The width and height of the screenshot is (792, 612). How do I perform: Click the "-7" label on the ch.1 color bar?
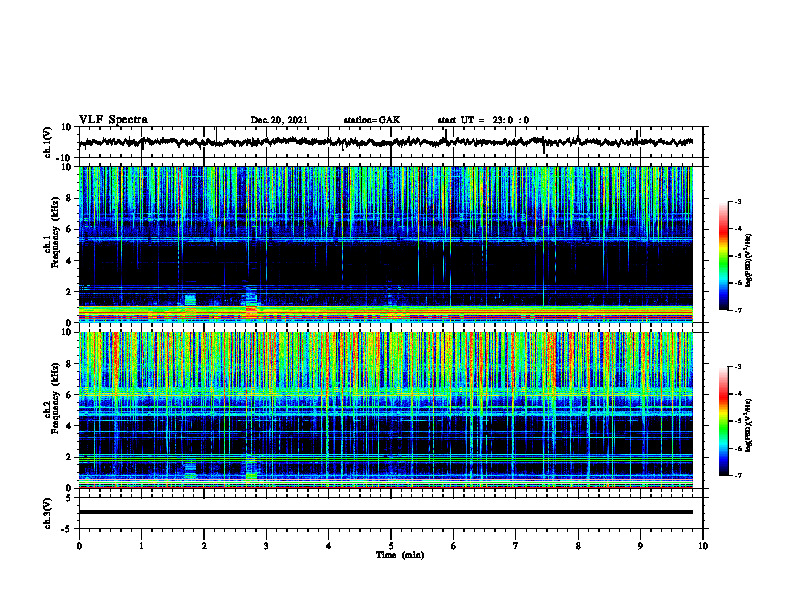(x=737, y=310)
